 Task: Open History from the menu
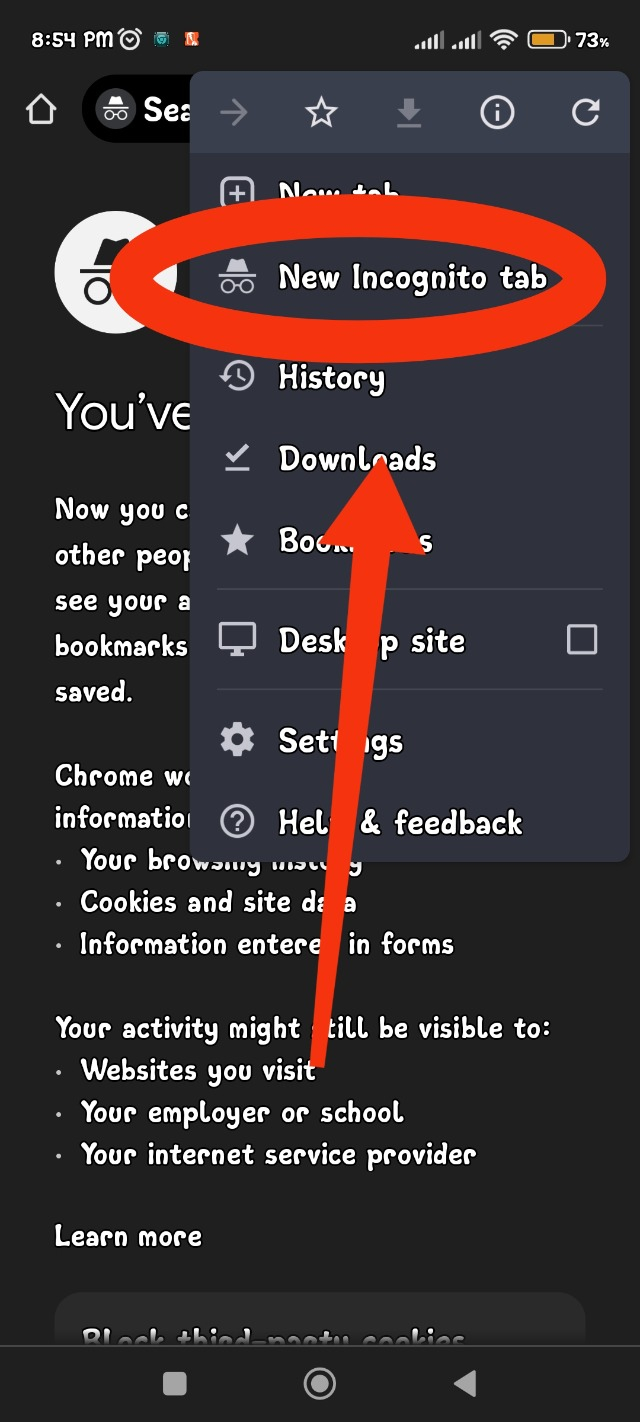(x=410, y=377)
